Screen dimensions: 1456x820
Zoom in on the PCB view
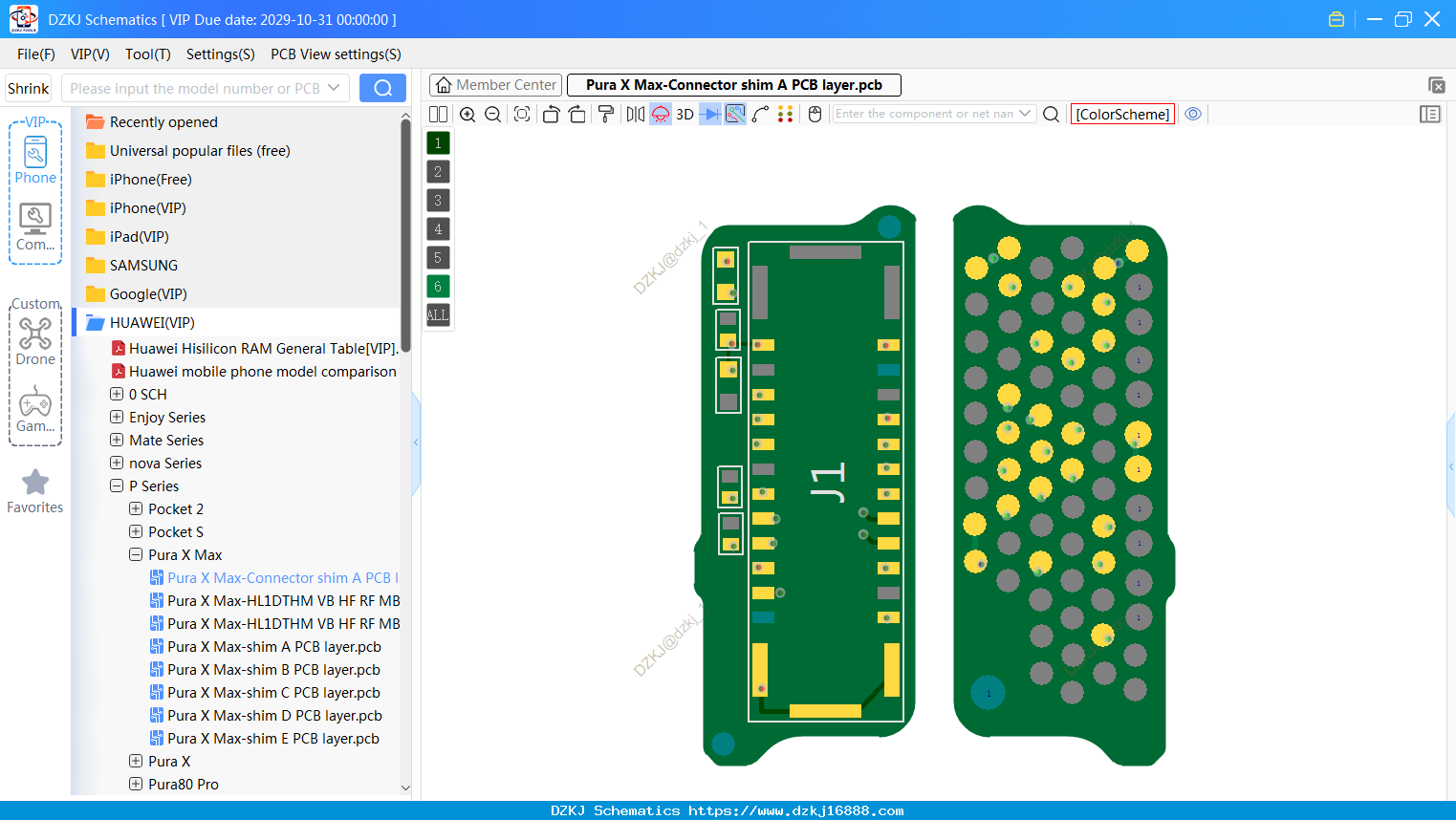coord(467,114)
